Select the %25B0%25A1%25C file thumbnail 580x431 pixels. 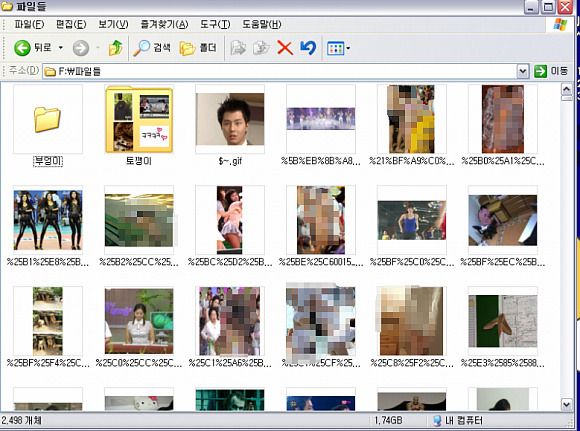[x=503, y=119]
